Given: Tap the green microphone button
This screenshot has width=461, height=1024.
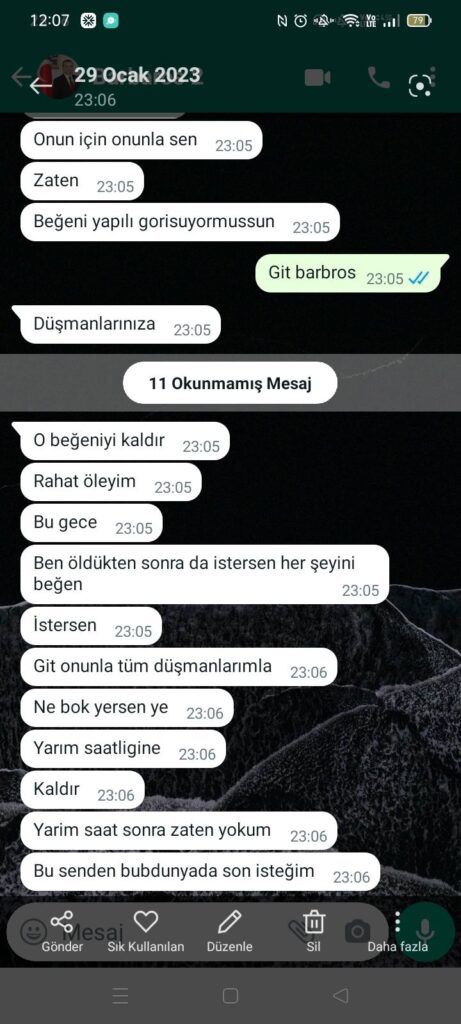Looking at the screenshot, I should point(425,931).
